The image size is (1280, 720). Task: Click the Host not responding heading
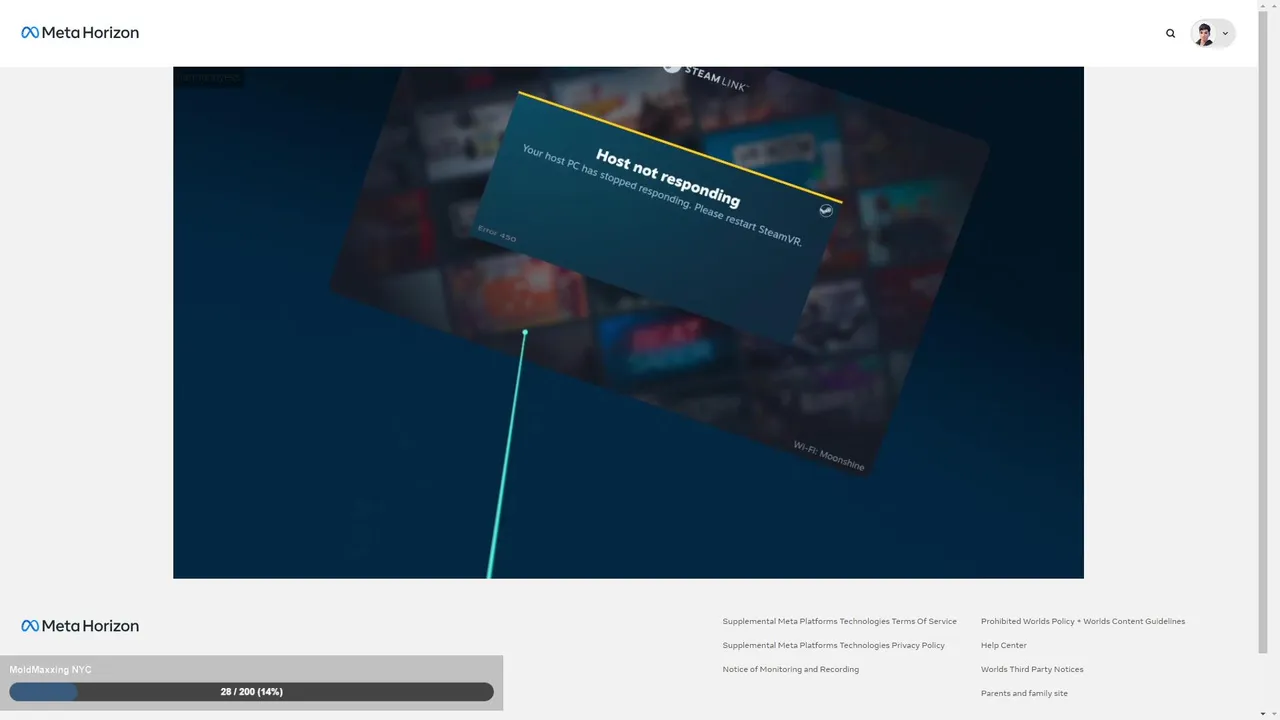click(x=668, y=177)
